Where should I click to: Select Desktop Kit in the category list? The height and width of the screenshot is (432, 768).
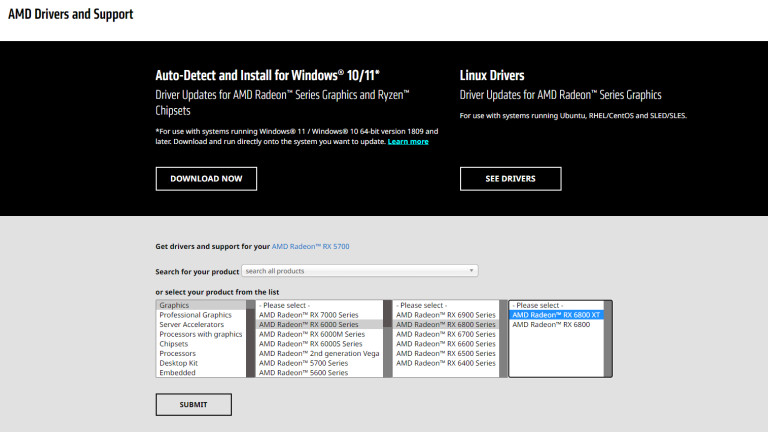coord(178,363)
